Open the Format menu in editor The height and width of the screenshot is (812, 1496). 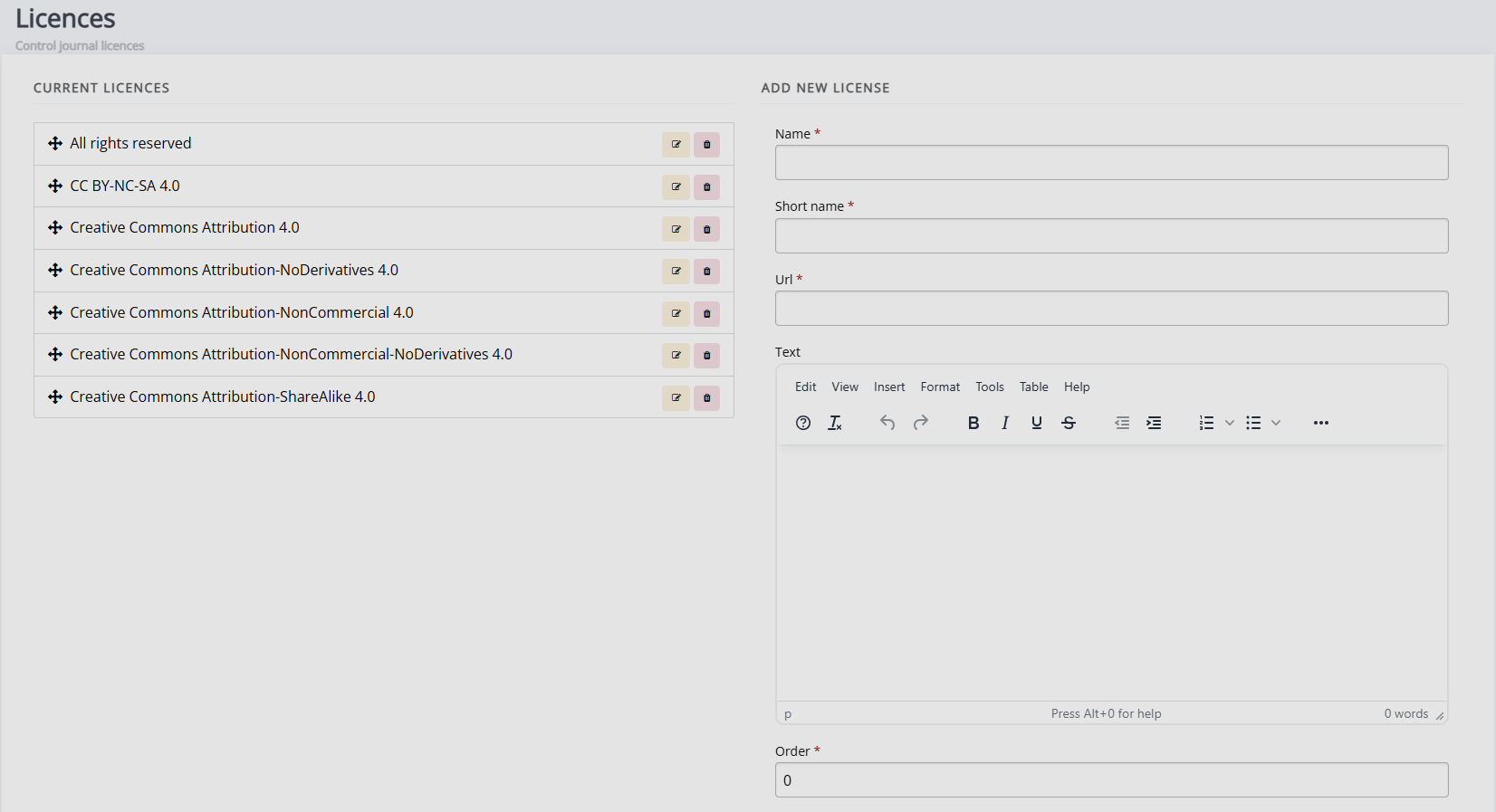point(940,387)
